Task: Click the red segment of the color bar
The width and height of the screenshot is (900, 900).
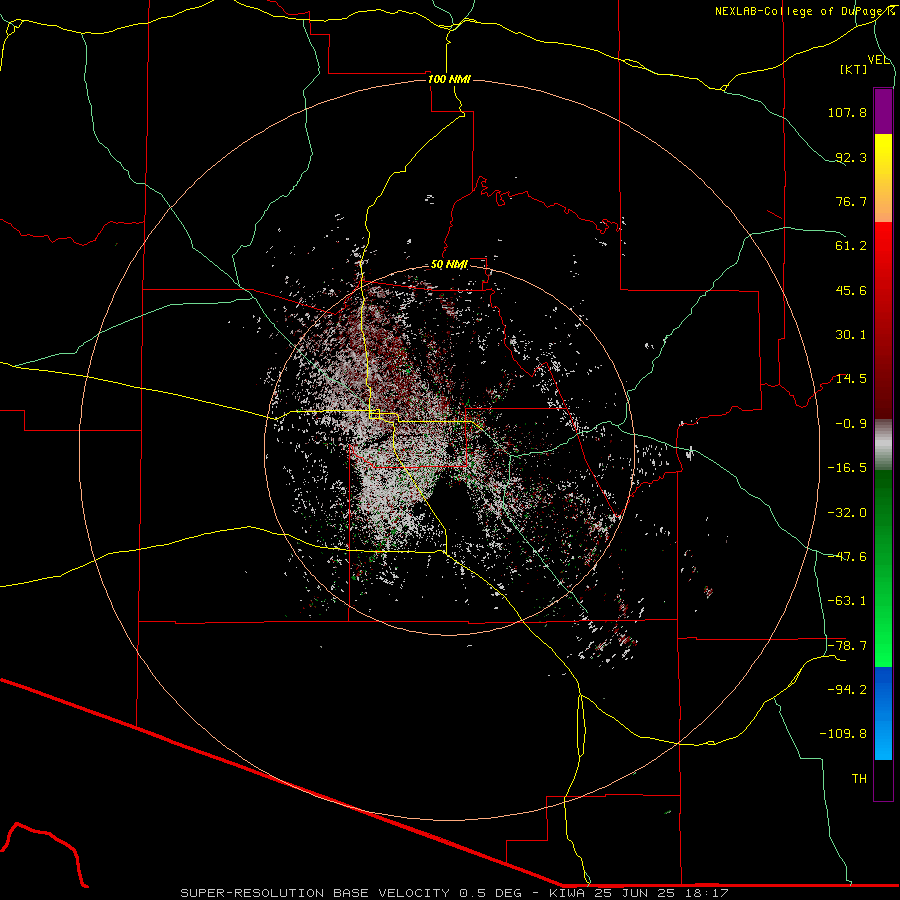Action: click(883, 320)
